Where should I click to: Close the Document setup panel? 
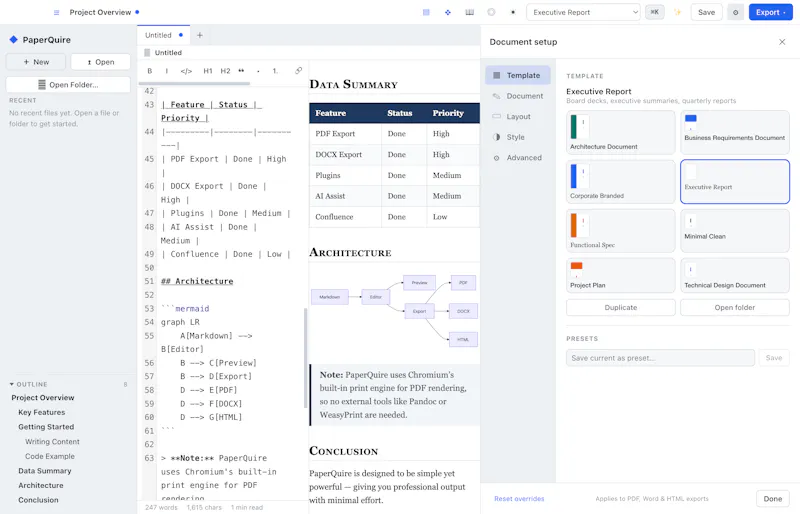coord(782,42)
